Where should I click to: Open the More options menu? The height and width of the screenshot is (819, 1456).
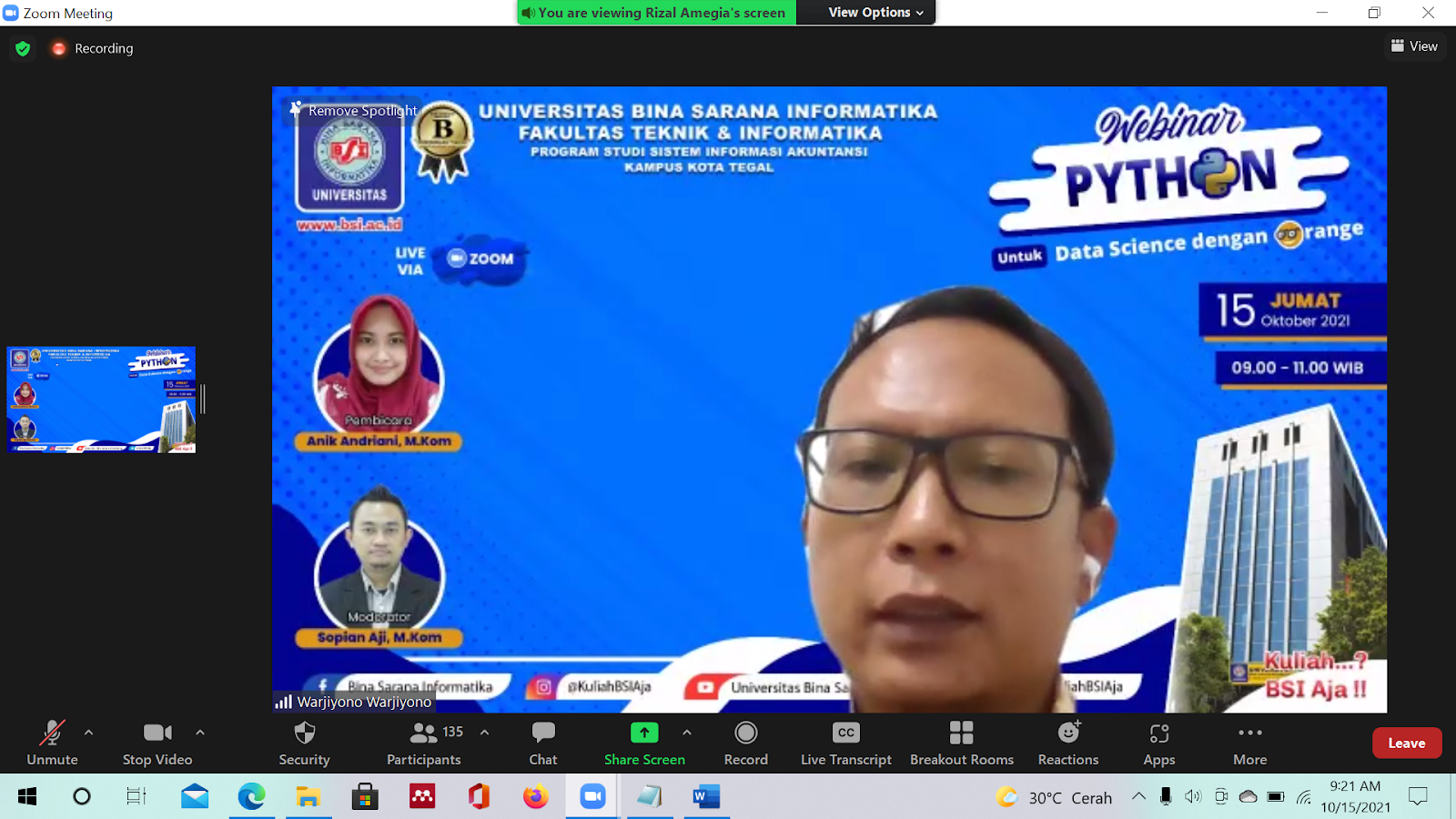(1250, 743)
